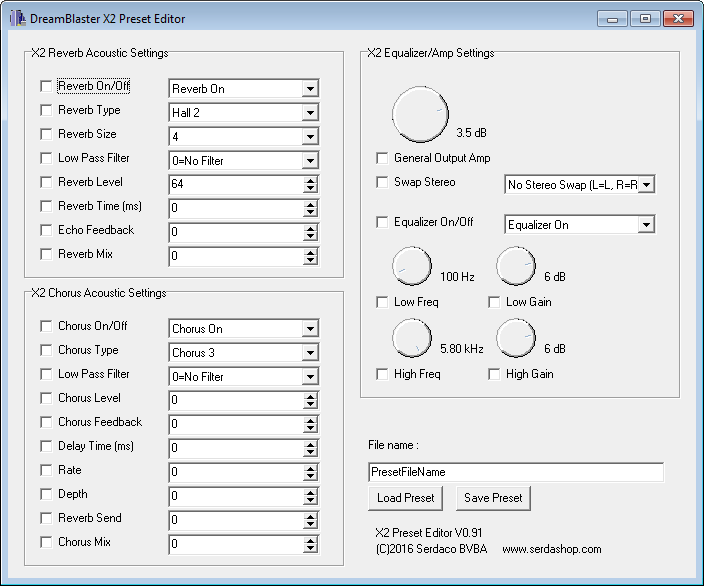Viewport: 704px width, 586px height.
Task: Click the General Output Amp knob
Action: point(420,113)
